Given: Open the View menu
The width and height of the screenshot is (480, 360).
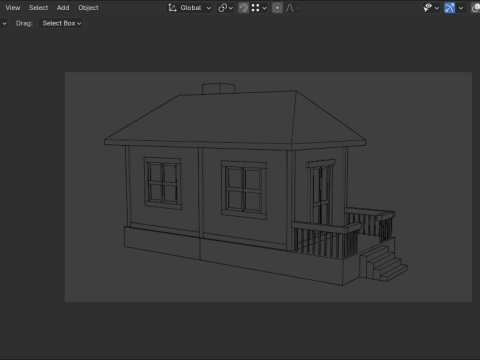Looking at the screenshot, I should tap(13, 8).
